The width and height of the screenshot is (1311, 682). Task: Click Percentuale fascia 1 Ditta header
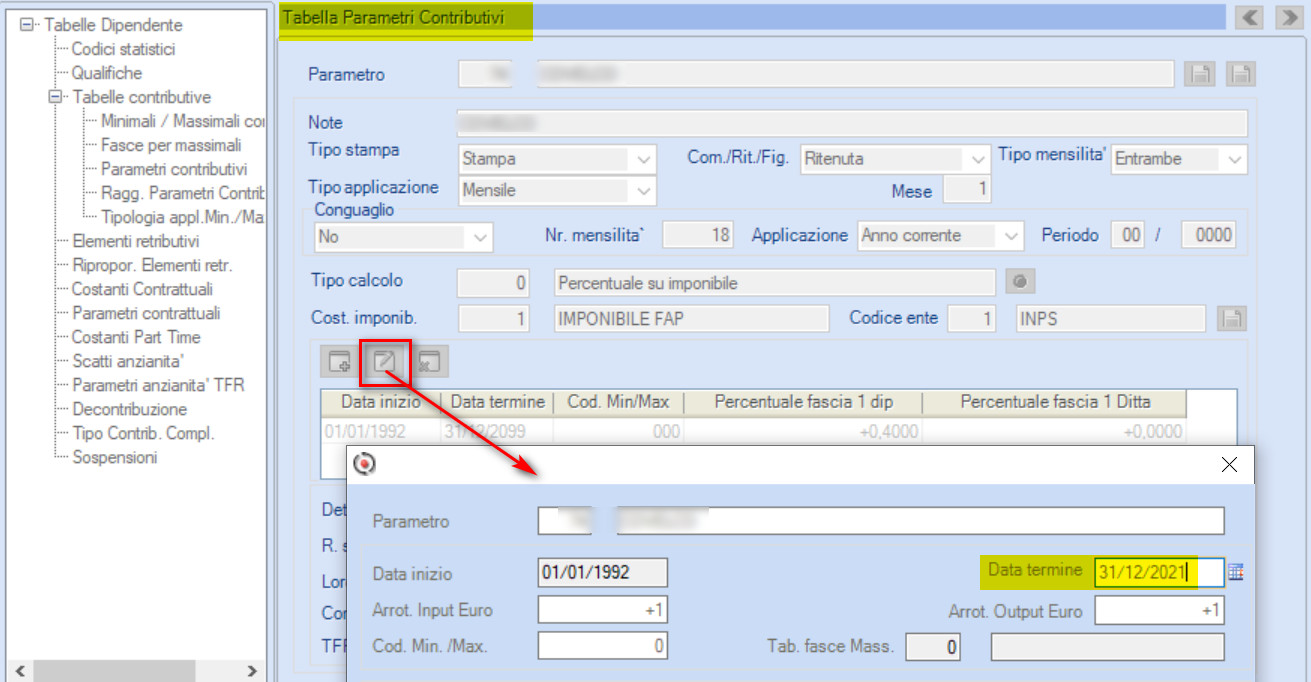[1055, 402]
